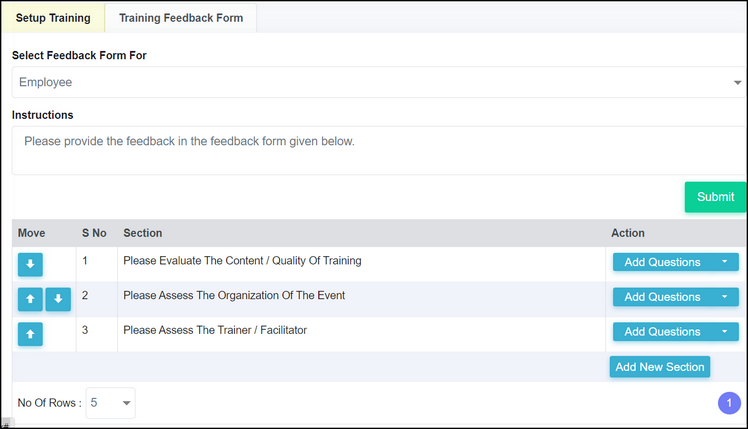Expand Add Questions caret for section 3
The image size is (748, 429).
pyautogui.click(x=724, y=332)
